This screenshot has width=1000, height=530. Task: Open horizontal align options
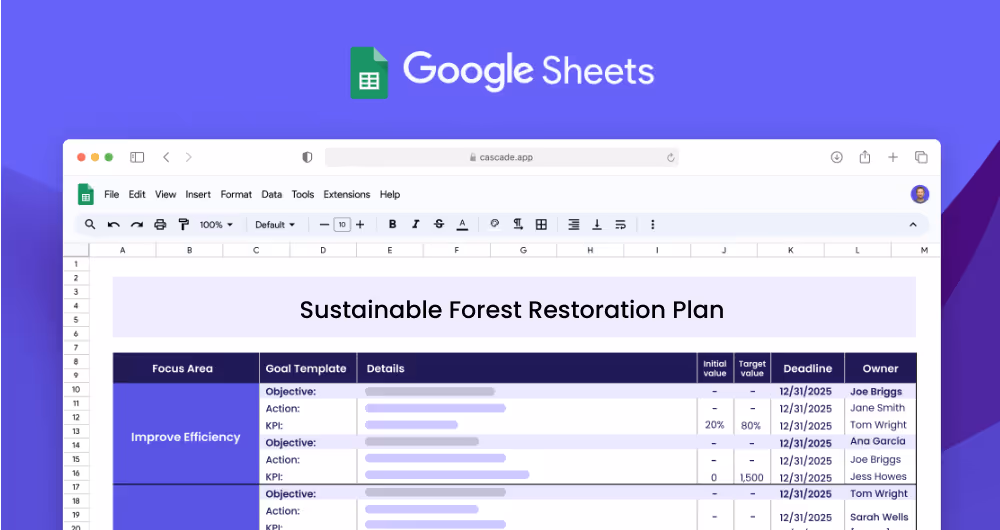click(x=574, y=225)
